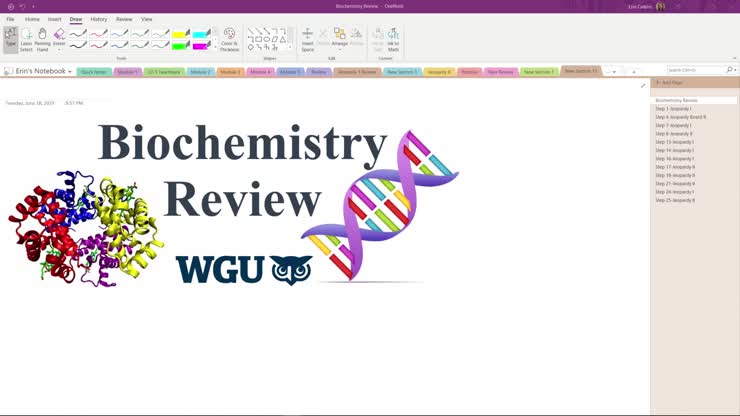Expand the Shapes gallery
The height and width of the screenshot is (416, 740).
click(x=290, y=46)
